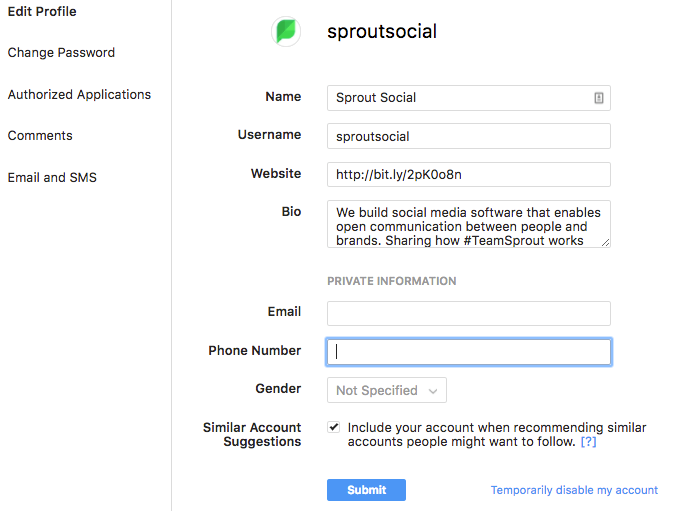Open Authorized Applications settings
The width and height of the screenshot is (689, 511).
[79, 95]
